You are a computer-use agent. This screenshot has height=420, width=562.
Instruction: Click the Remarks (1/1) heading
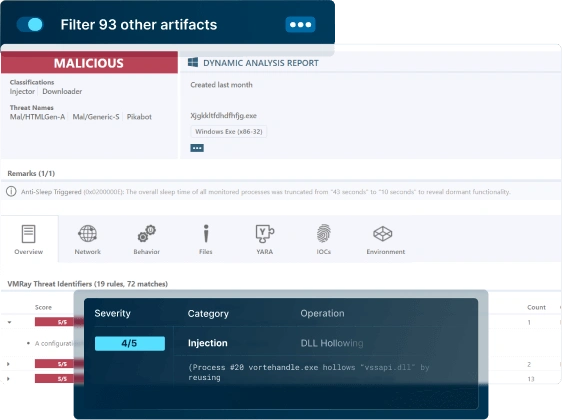point(31,173)
